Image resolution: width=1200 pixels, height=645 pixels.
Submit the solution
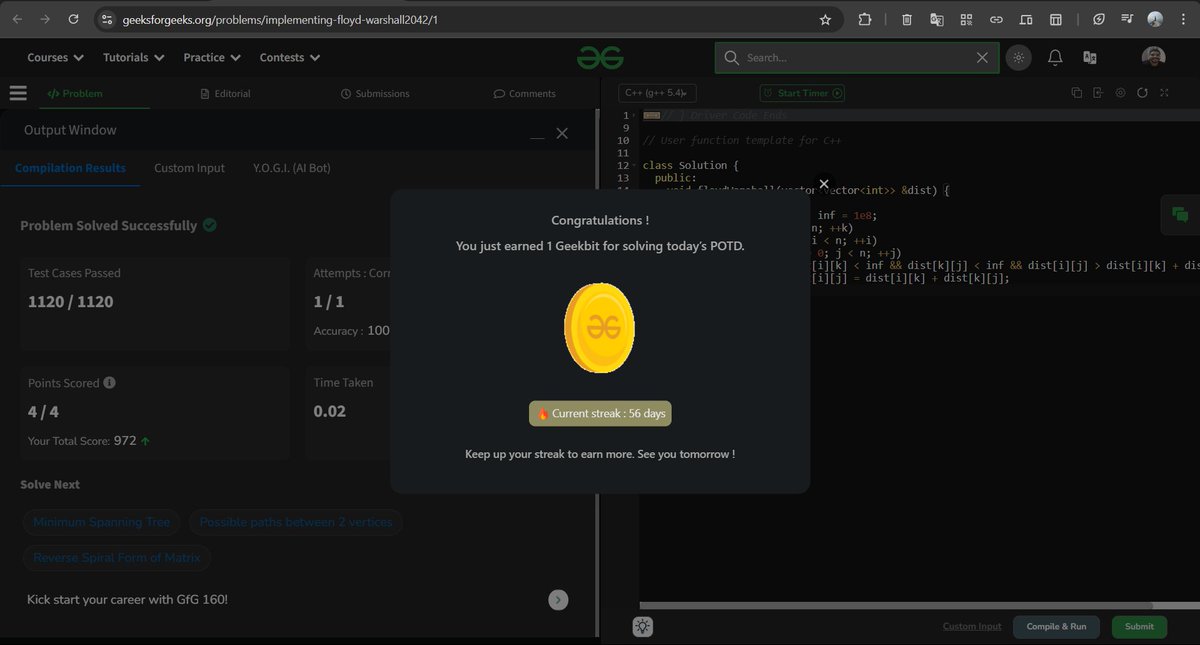point(1139,627)
